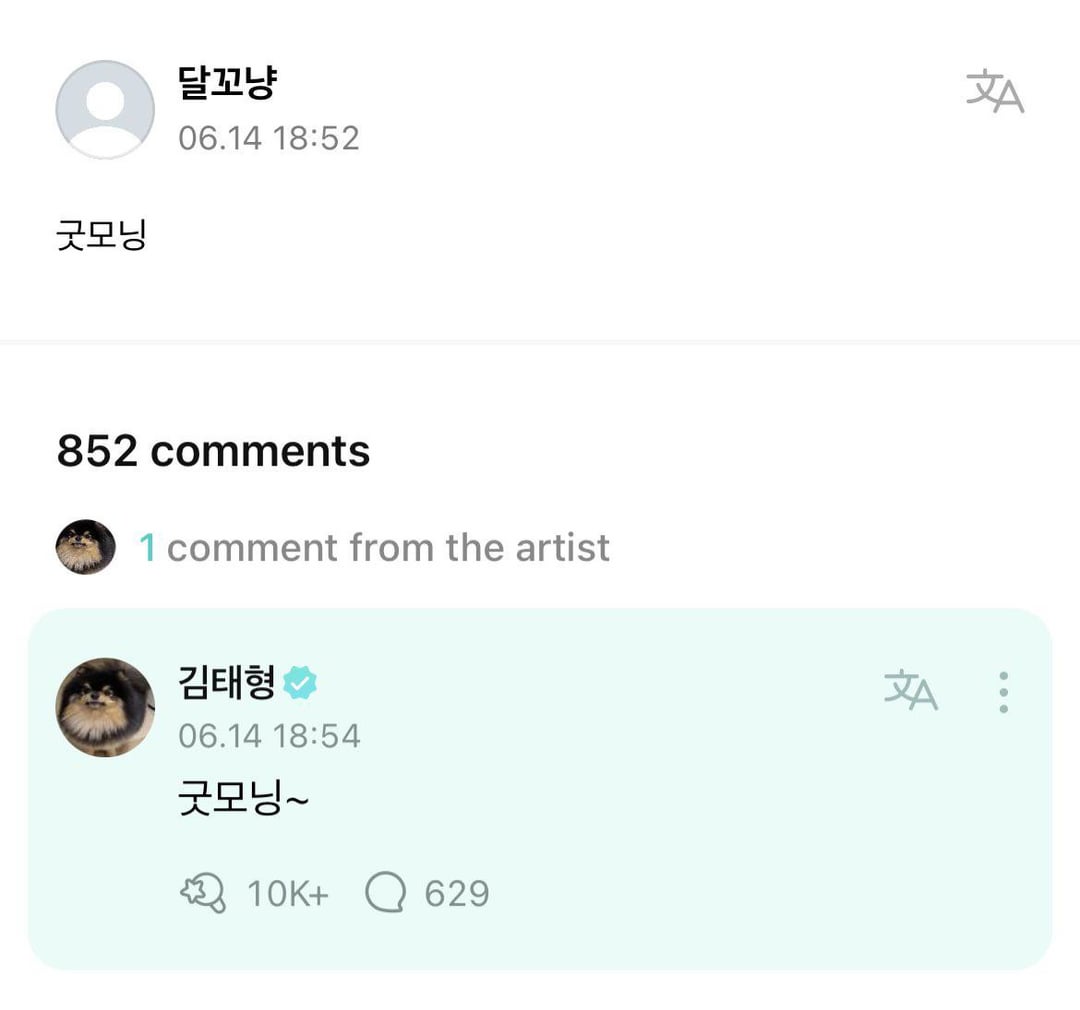Open more options on artist comment

coord(1003,691)
